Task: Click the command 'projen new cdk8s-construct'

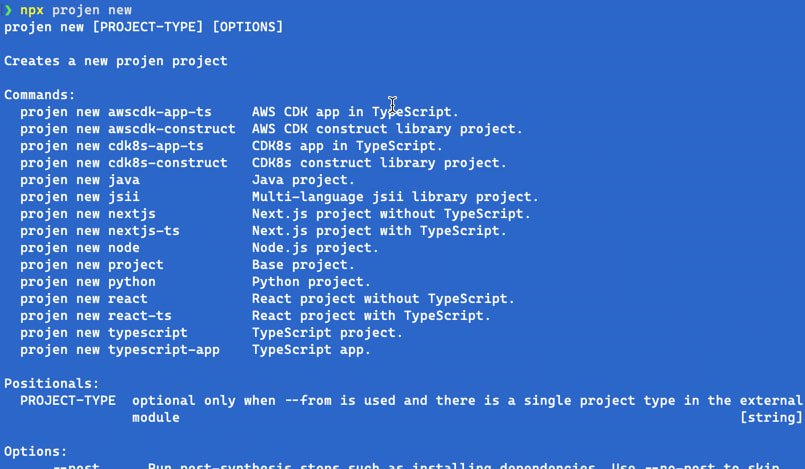Action: coord(124,163)
